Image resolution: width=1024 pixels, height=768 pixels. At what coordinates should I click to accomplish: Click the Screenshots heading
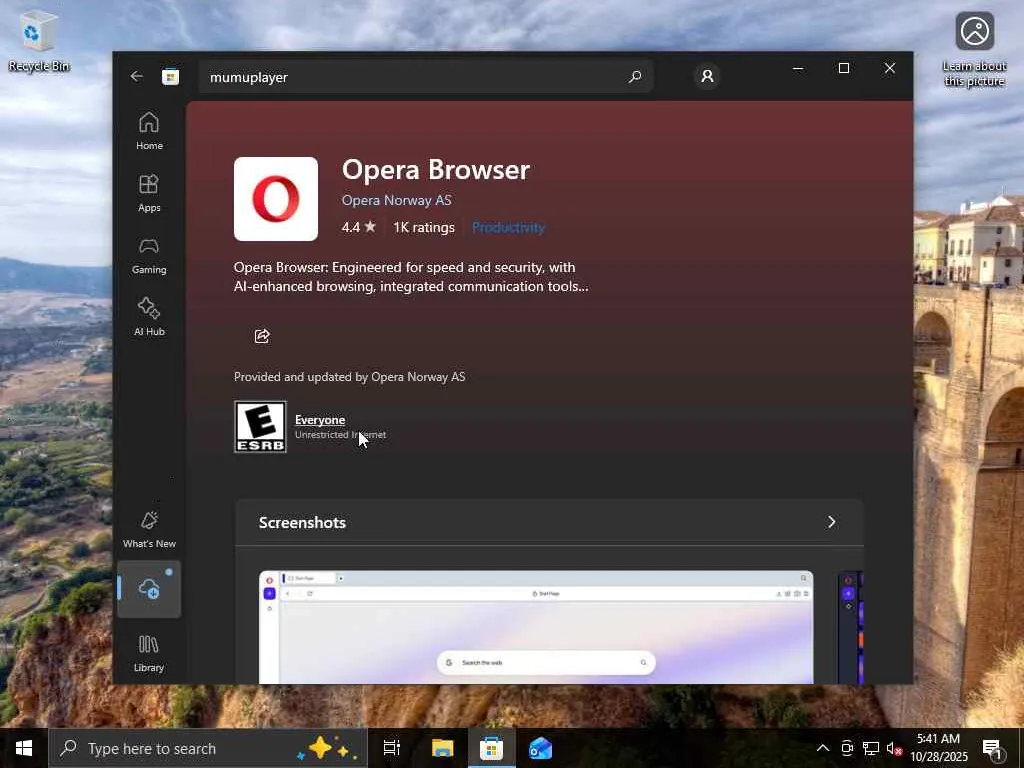302,522
